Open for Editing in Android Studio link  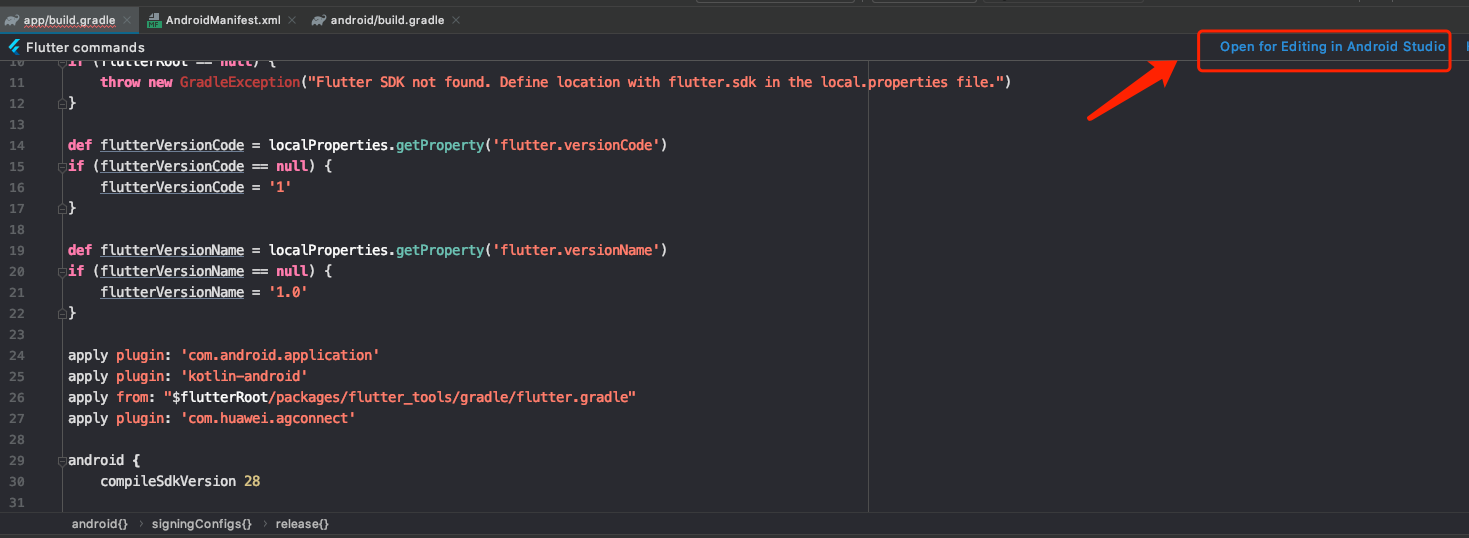click(1332, 47)
